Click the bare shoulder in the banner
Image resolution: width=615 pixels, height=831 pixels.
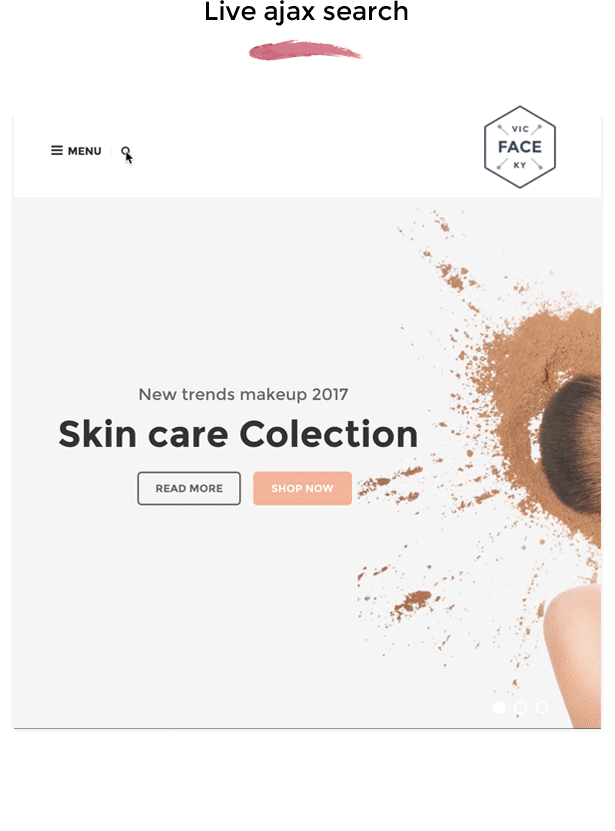point(575,655)
